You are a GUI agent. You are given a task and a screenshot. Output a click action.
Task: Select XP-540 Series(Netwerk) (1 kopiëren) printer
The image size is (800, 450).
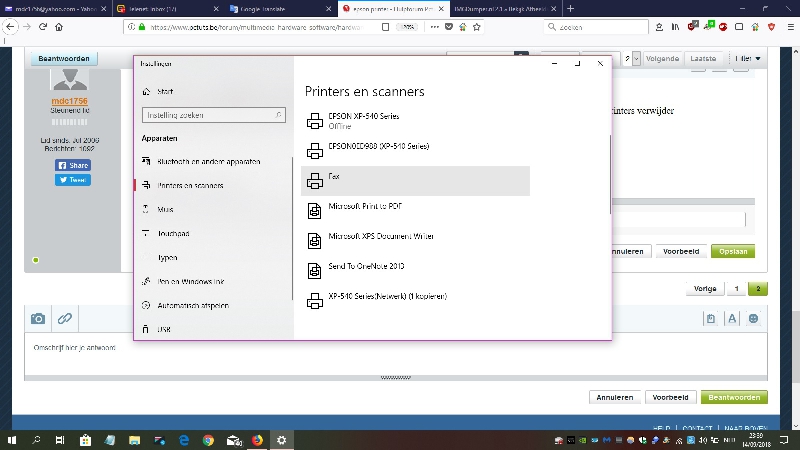(415, 301)
